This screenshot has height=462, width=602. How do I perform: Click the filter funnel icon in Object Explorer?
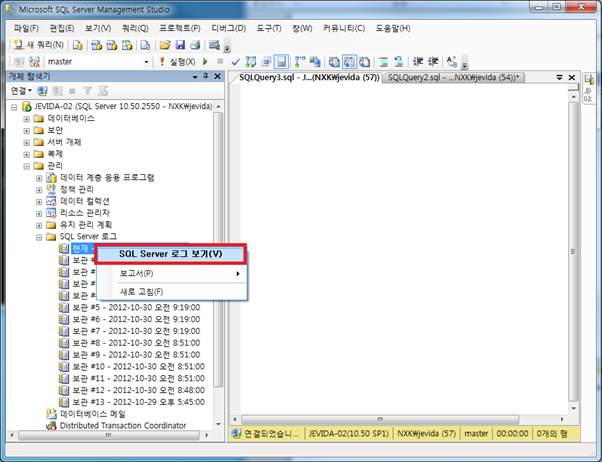88,91
